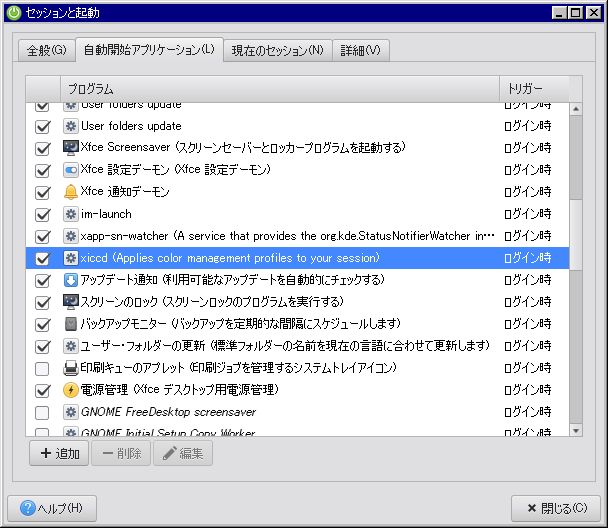The height and width of the screenshot is (528, 608).
Task: Disable the xapp-sn-watcher checkbox
Action: [x=42, y=236]
